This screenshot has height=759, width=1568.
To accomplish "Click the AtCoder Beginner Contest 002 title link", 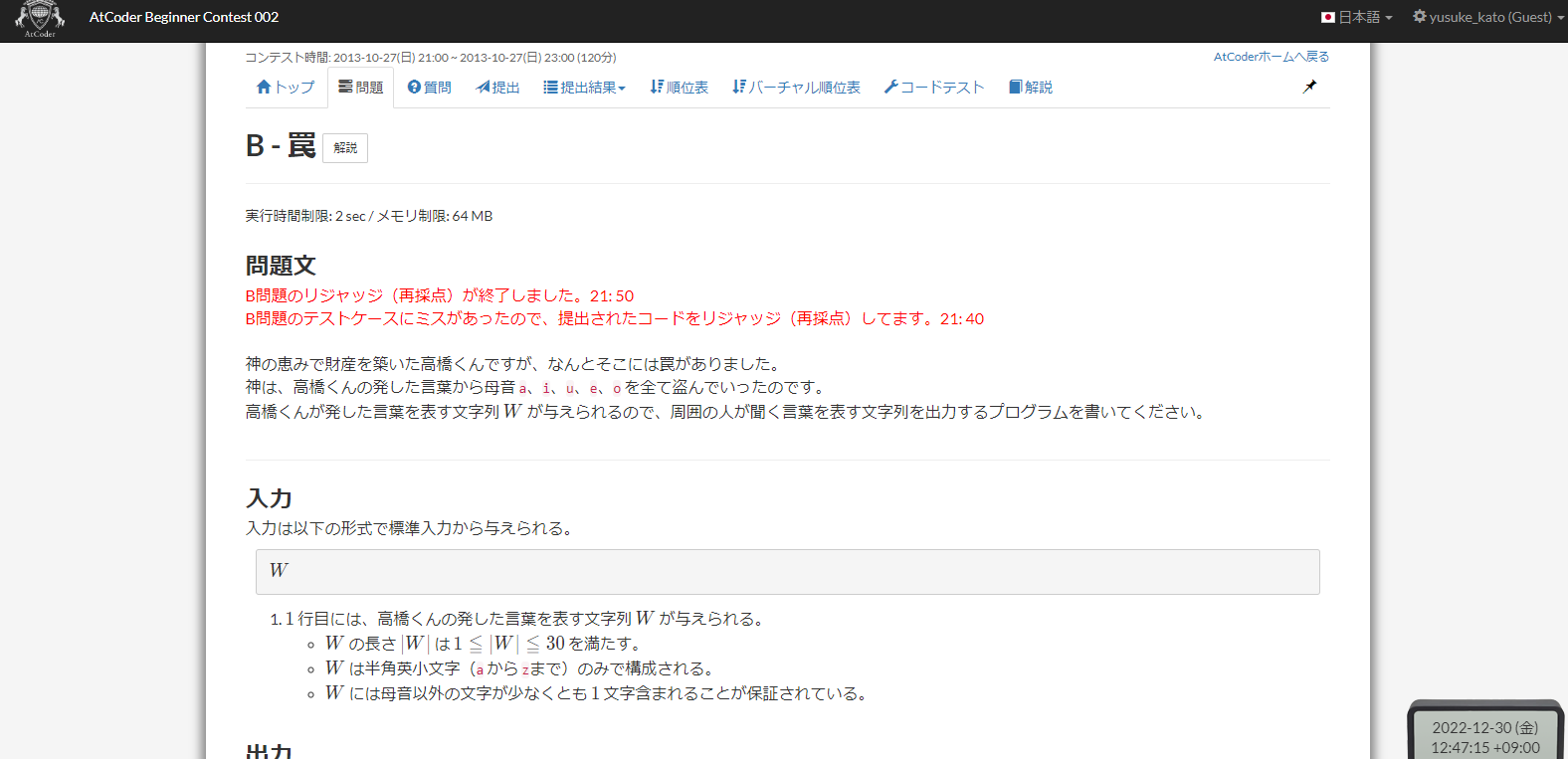I will (x=184, y=17).
